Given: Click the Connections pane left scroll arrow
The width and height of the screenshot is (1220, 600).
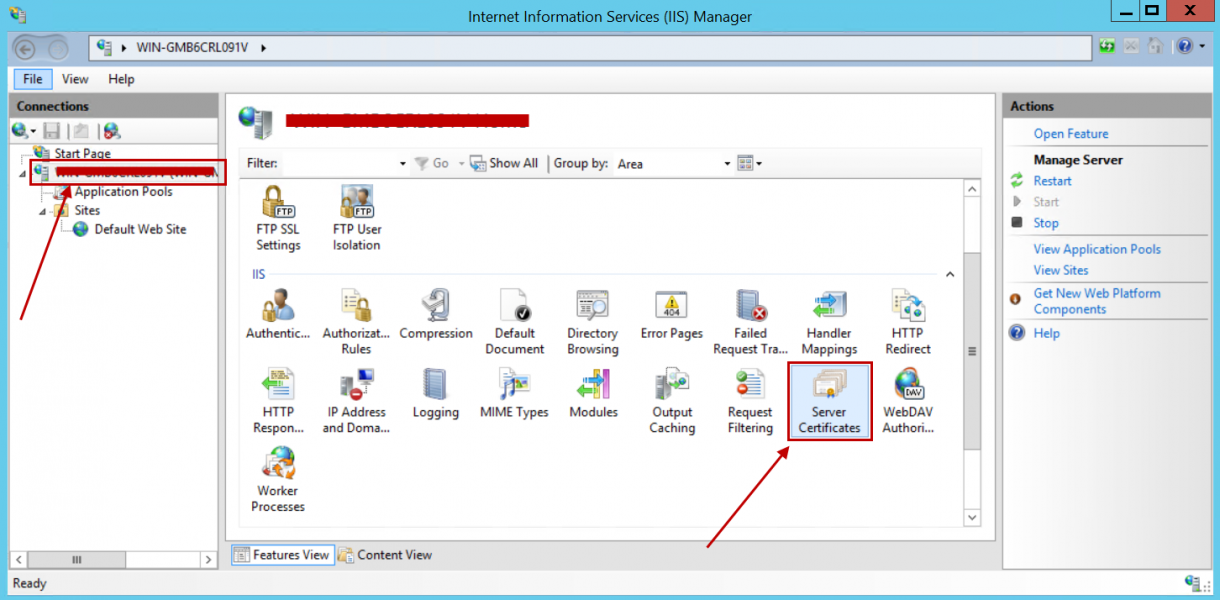Looking at the screenshot, I should [19, 560].
